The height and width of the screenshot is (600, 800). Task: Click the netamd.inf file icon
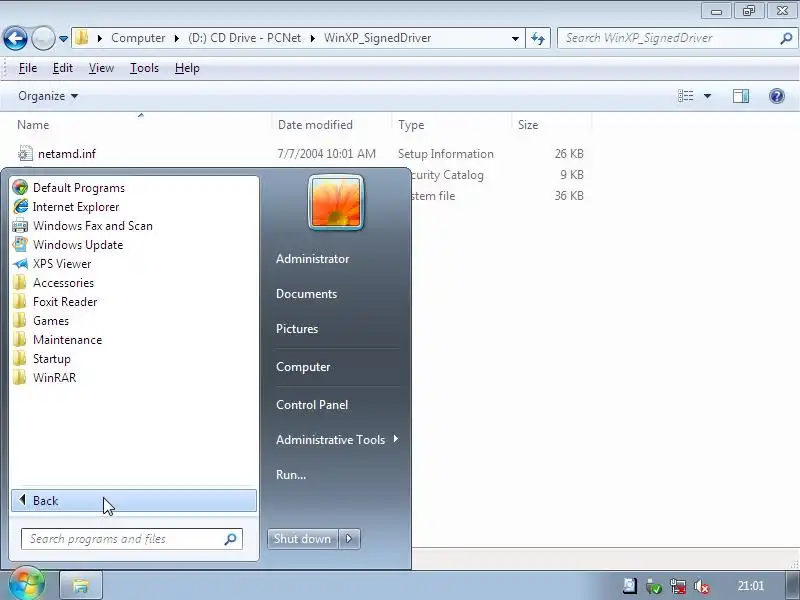click(x=25, y=154)
